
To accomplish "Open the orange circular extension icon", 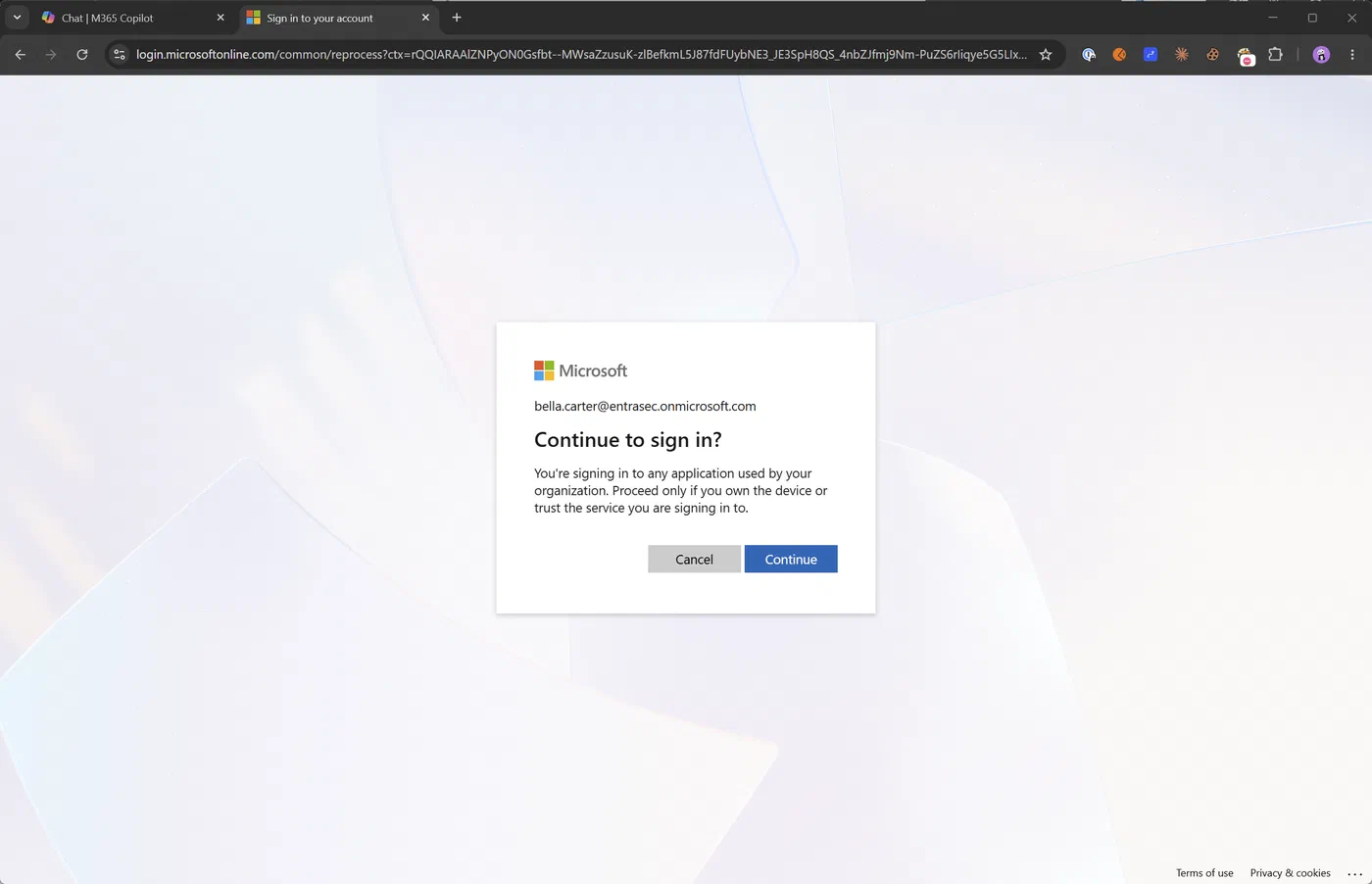I will pyautogui.click(x=1119, y=55).
